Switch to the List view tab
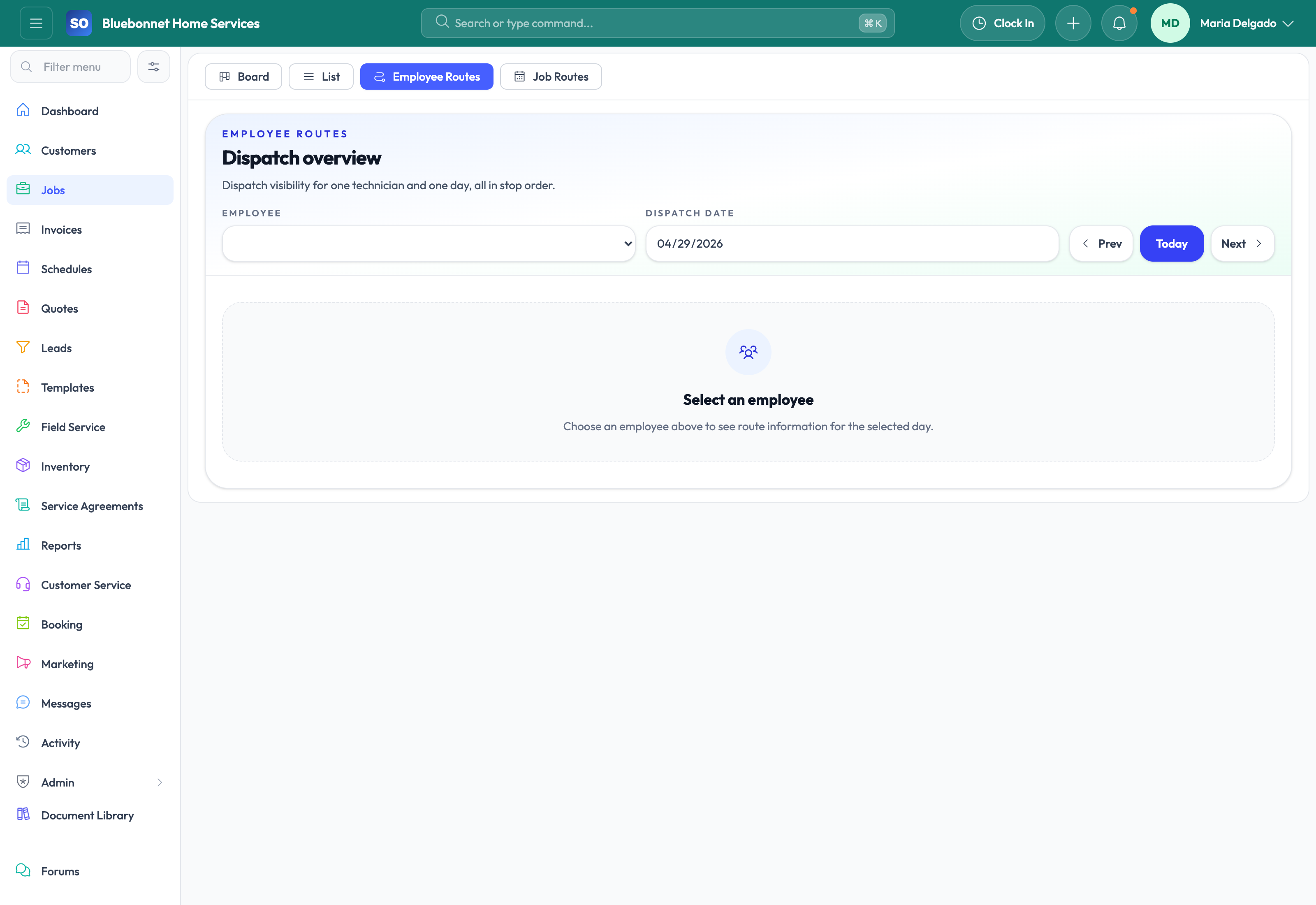 pos(321,77)
